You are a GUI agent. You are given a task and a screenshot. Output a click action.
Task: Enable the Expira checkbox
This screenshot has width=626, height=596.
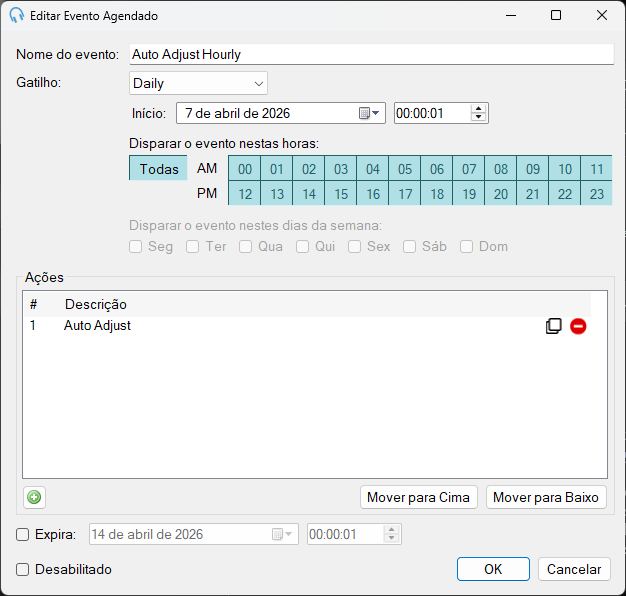pyautogui.click(x=22, y=534)
